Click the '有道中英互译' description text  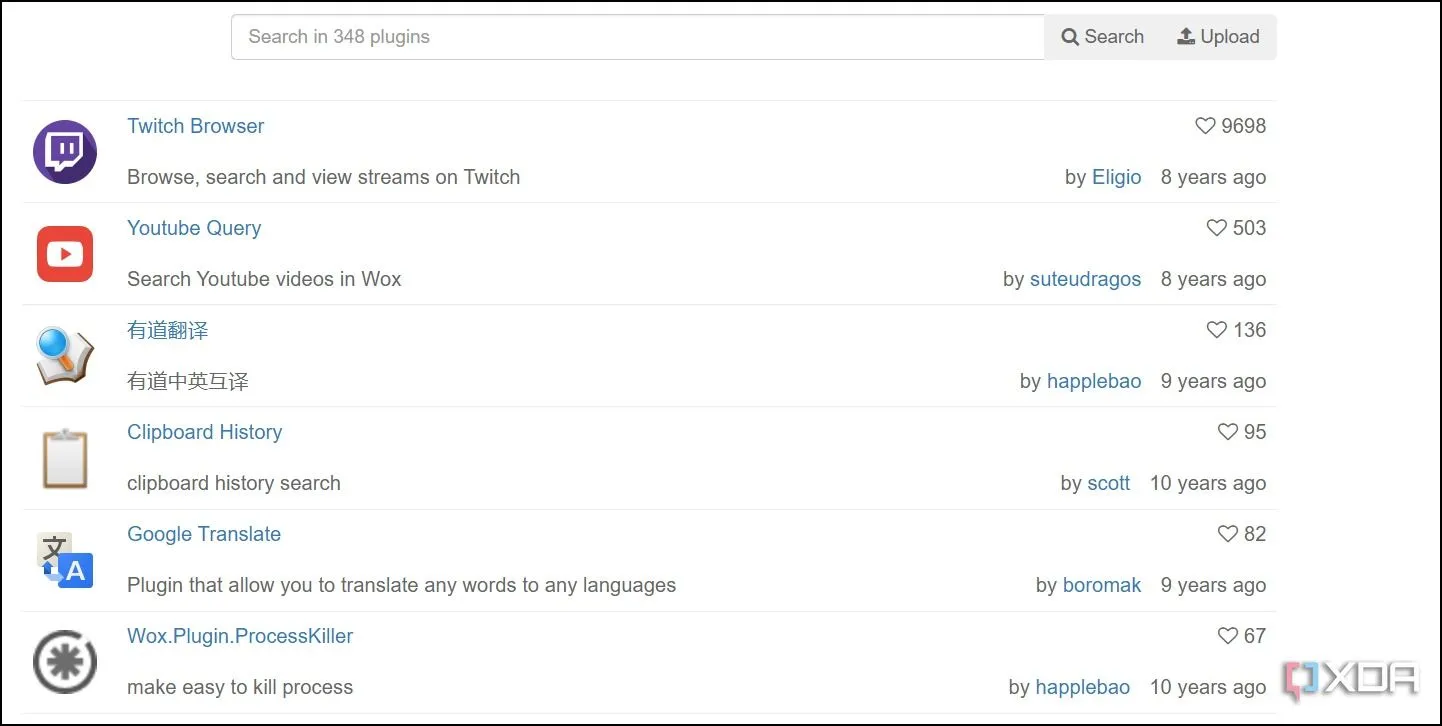[x=188, y=381]
